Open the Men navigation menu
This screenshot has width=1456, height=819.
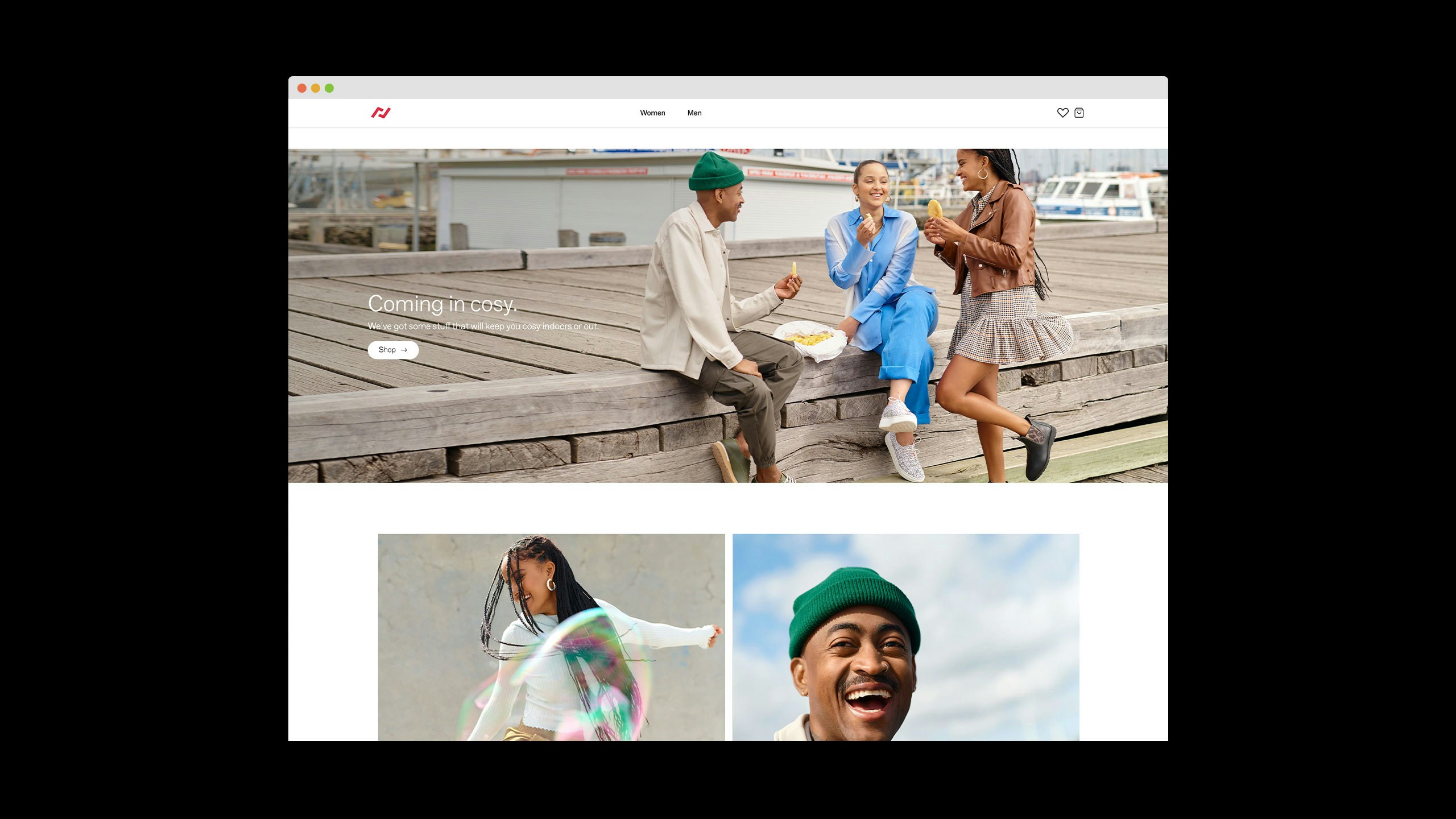[694, 113]
